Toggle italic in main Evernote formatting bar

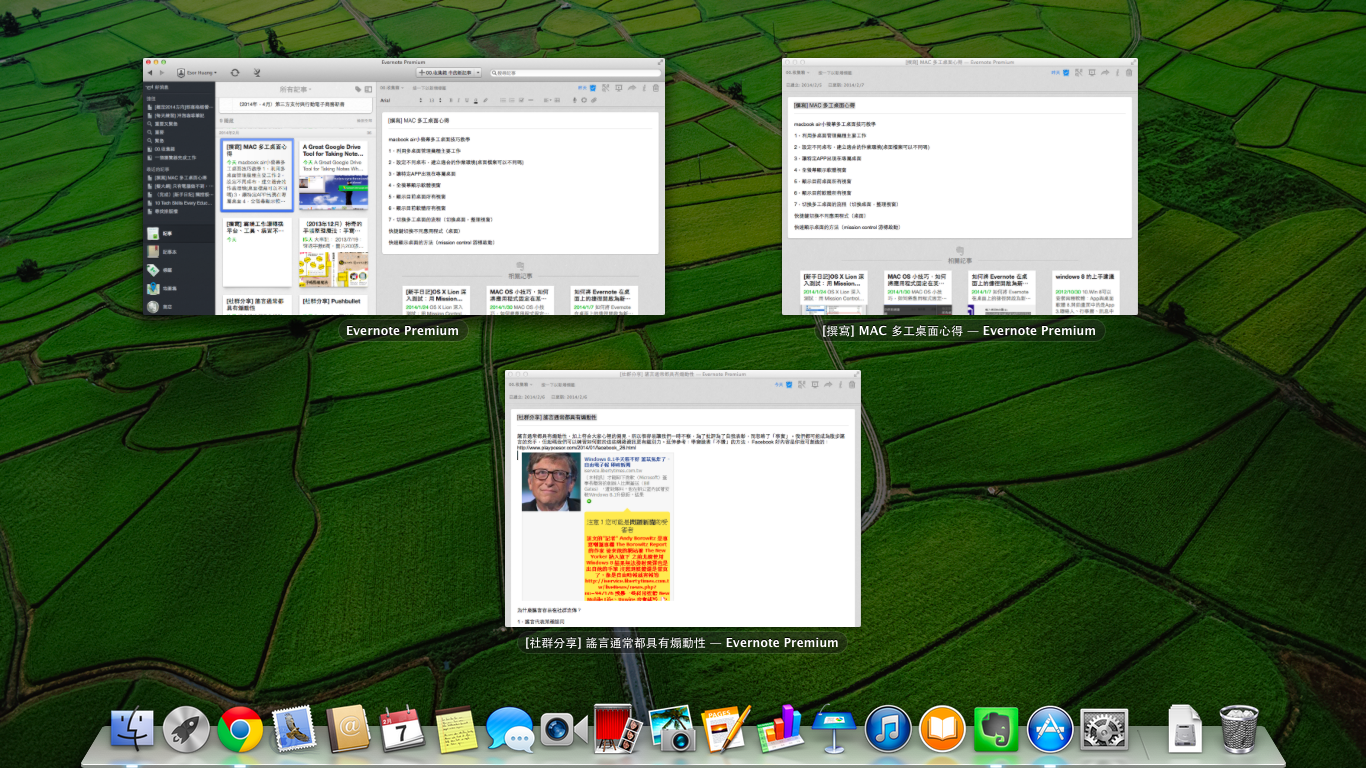(x=458, y=100)
